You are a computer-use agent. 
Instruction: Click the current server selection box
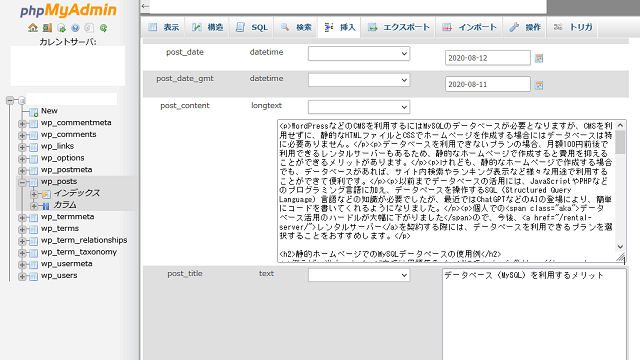click(x=68, y=66)
